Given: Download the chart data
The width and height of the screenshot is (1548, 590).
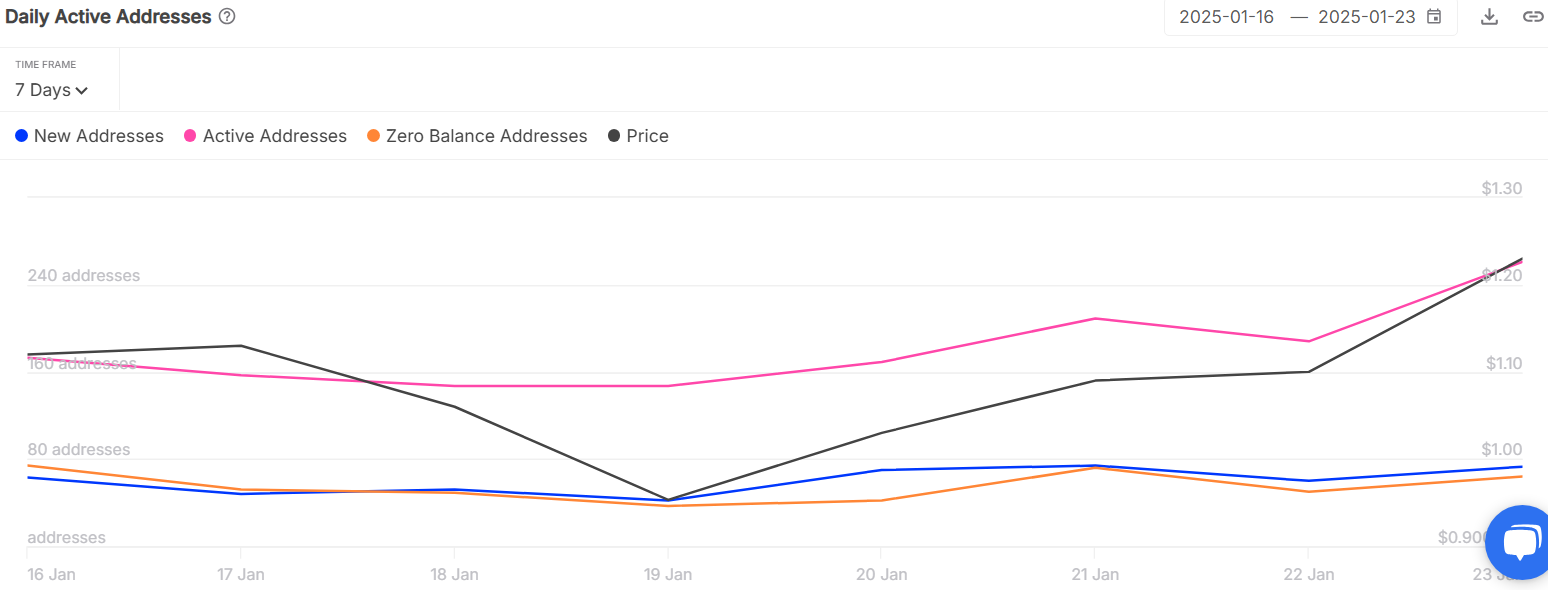Looking at the screenshot, I should pyautogui.click(x=1489, y=17).
